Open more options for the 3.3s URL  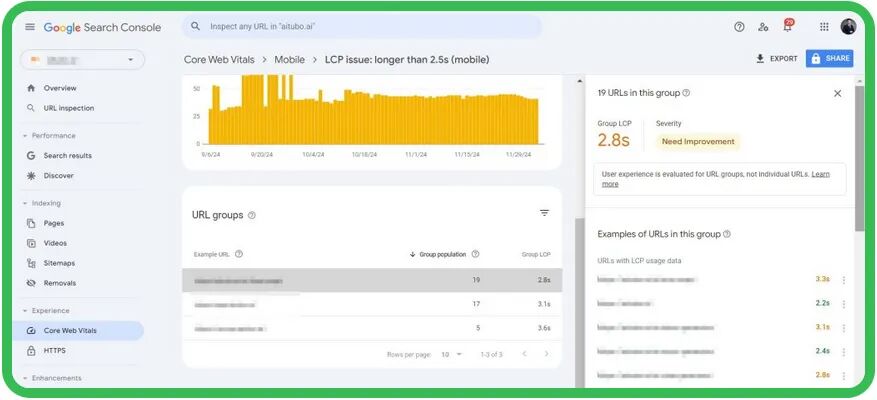click(843, 280)
